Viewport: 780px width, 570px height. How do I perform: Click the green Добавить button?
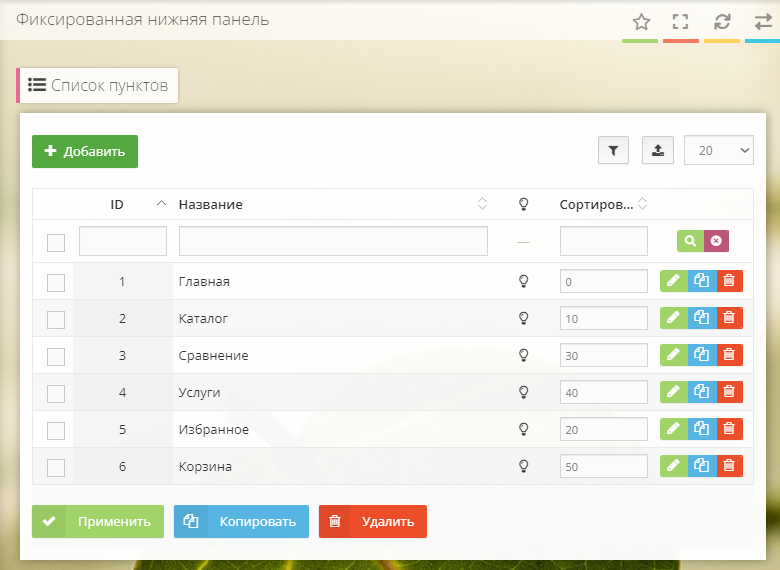coord(85,152)
